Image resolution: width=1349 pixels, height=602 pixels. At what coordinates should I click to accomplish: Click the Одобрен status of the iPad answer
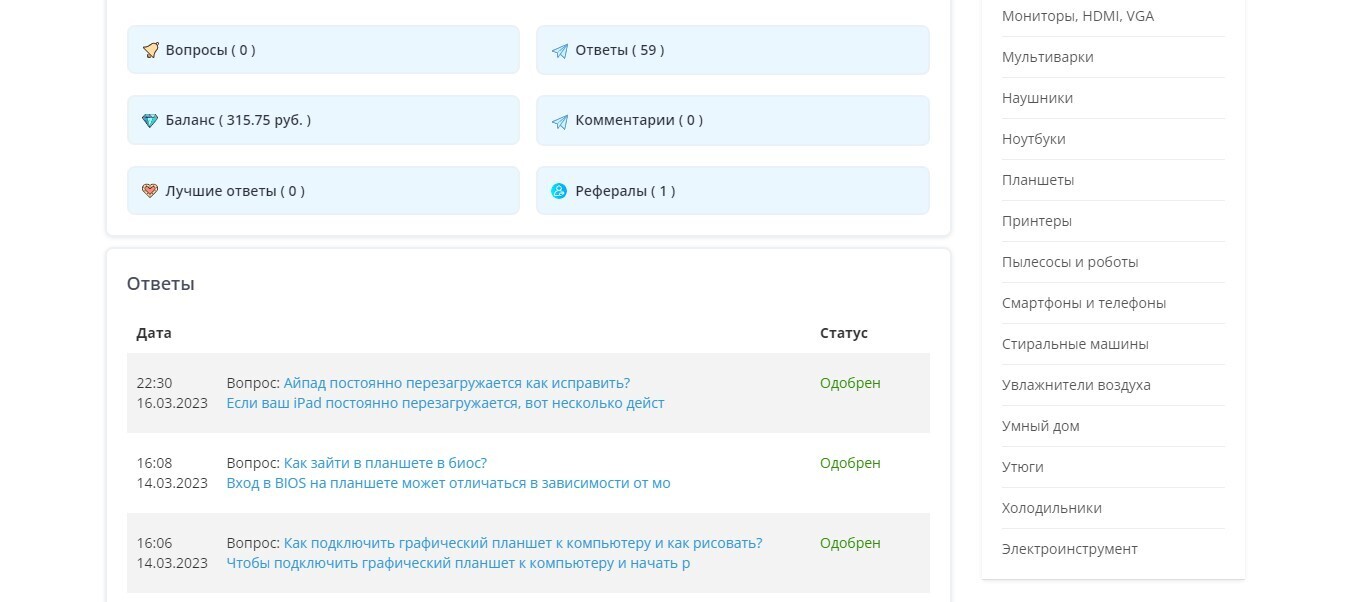[850, 382]
